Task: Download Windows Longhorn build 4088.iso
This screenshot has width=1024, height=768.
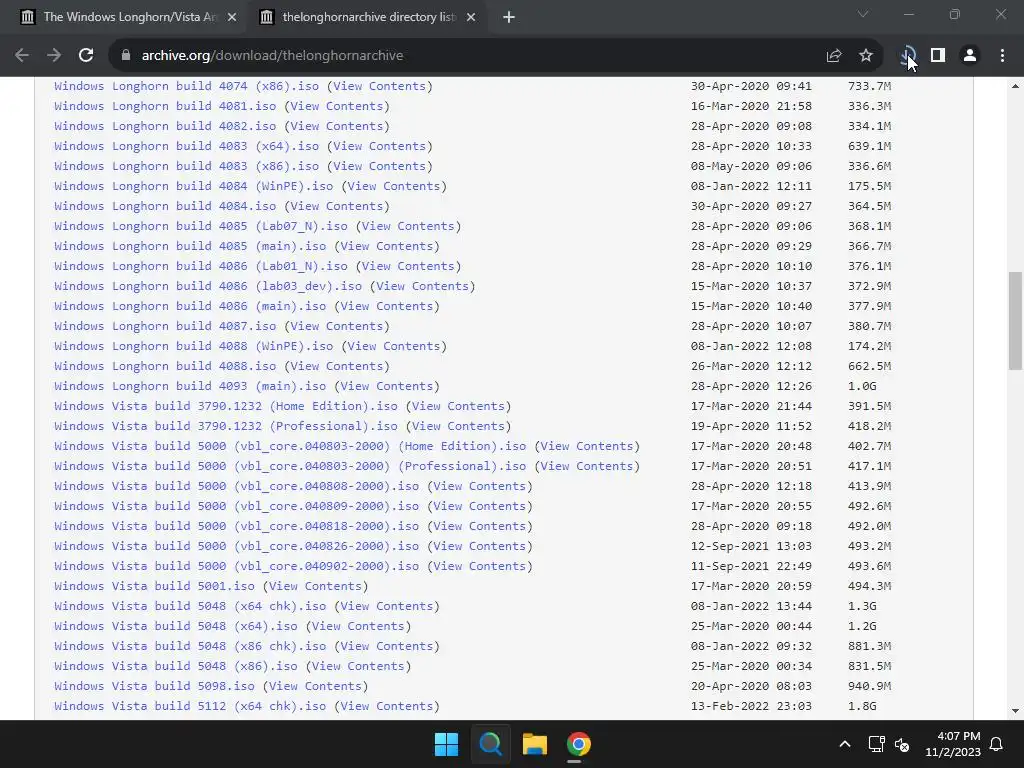Action: [x=165, y=366]
